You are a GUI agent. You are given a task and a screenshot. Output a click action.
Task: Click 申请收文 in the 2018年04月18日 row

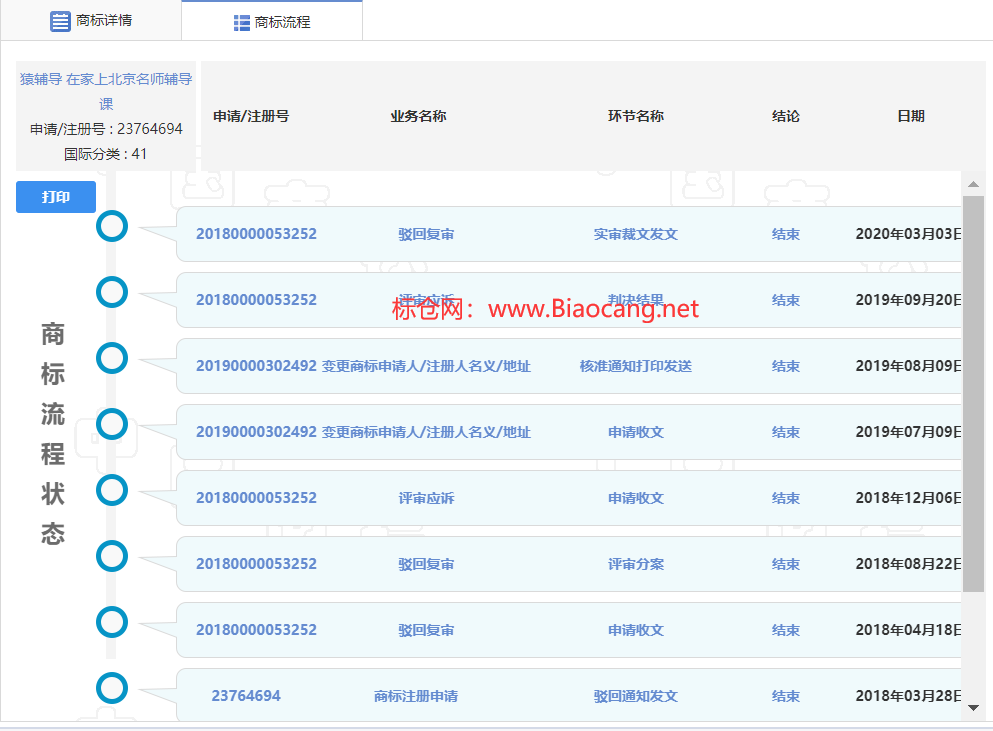pos(636,630)
